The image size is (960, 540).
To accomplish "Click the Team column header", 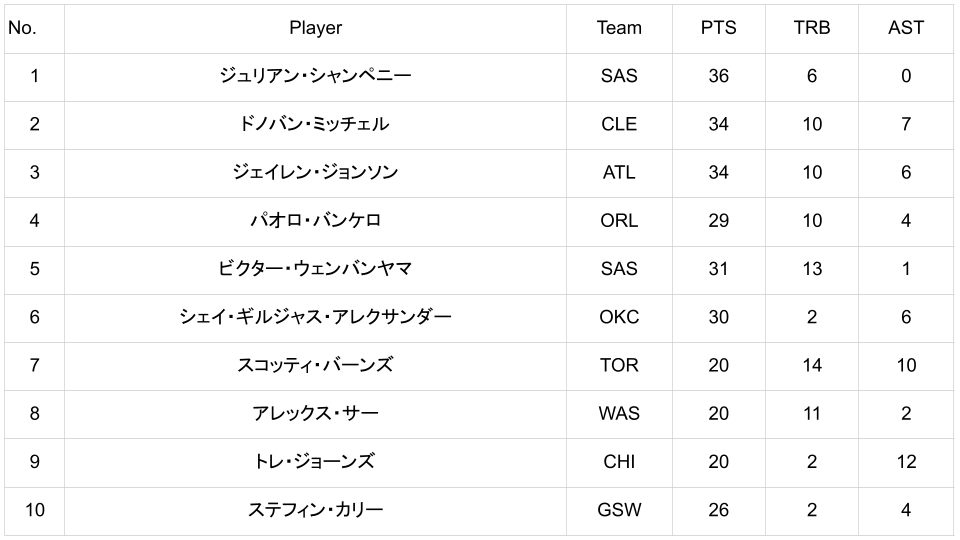I will pos(619,28).
